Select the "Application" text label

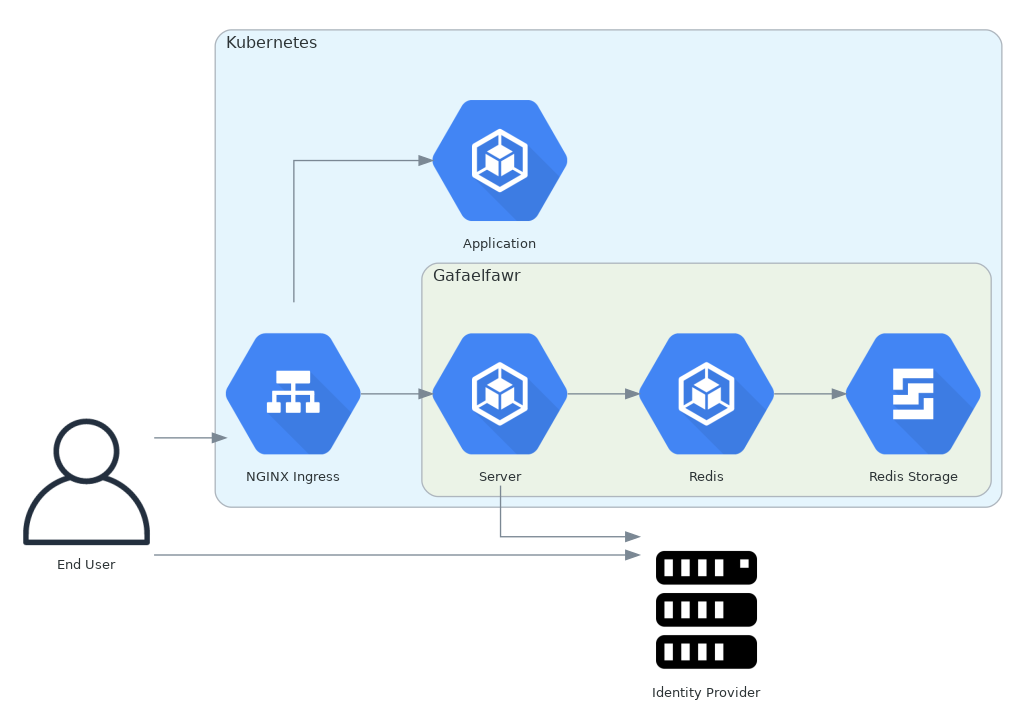tap(499, 244)
